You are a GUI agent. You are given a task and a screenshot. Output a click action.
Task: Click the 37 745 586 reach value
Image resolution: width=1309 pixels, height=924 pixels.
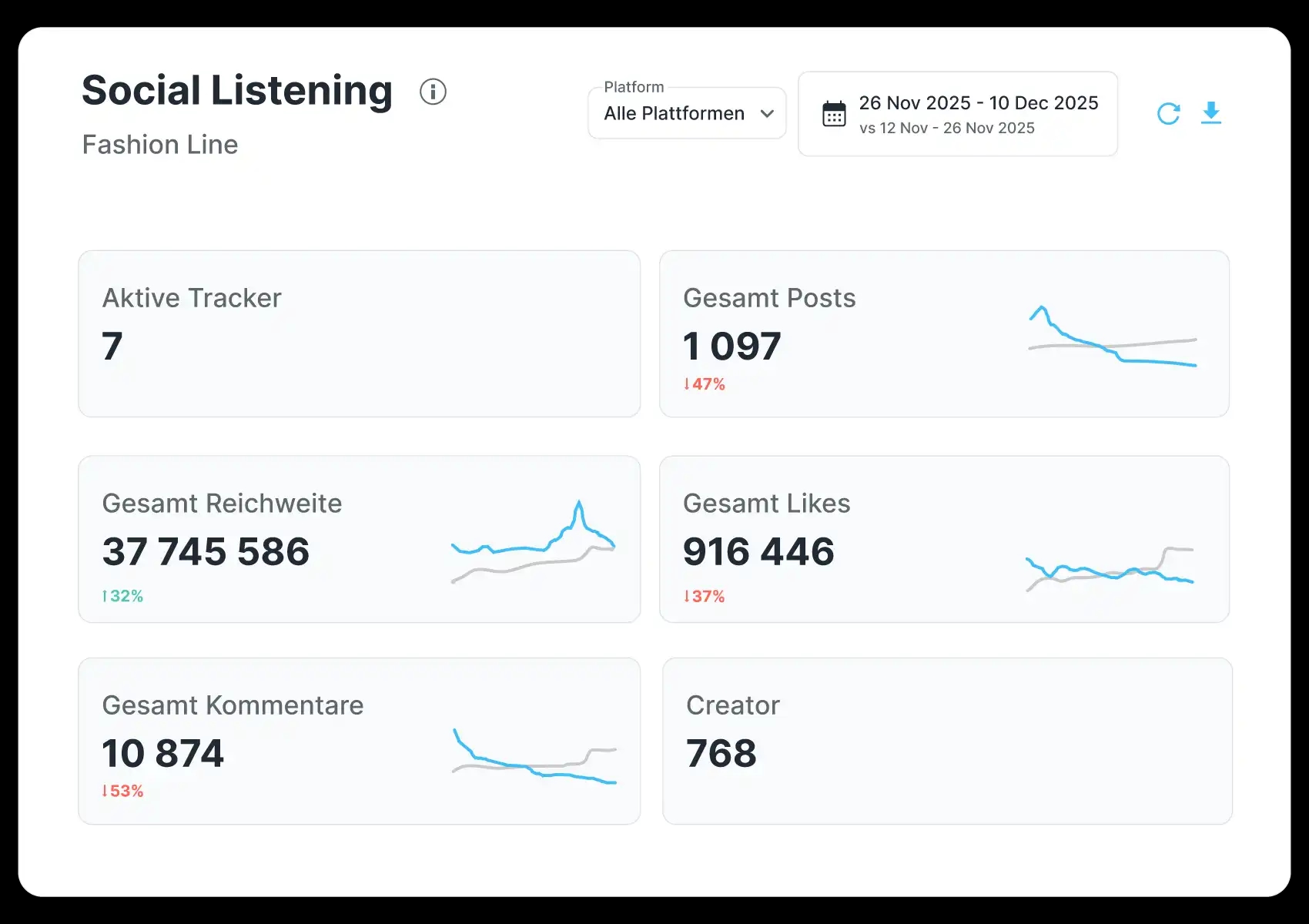pyautogui.click(x=206, y=551)
